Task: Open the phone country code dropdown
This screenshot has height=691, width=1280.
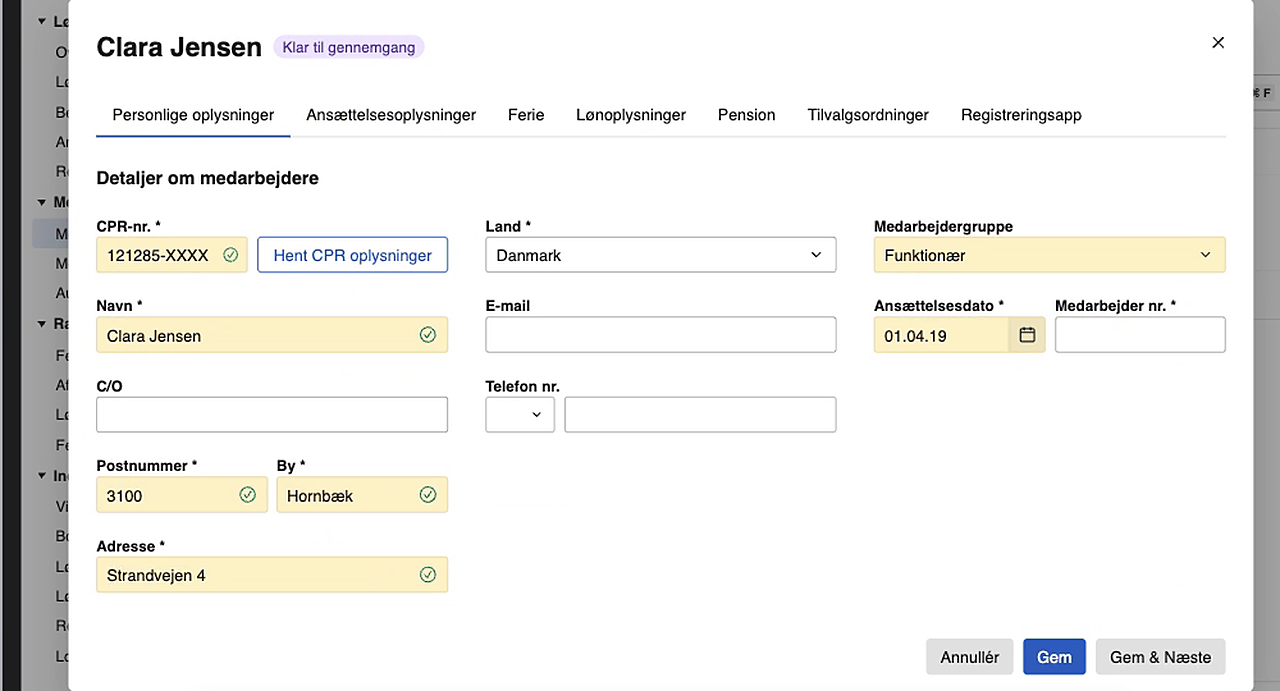Action: (520, 415)
